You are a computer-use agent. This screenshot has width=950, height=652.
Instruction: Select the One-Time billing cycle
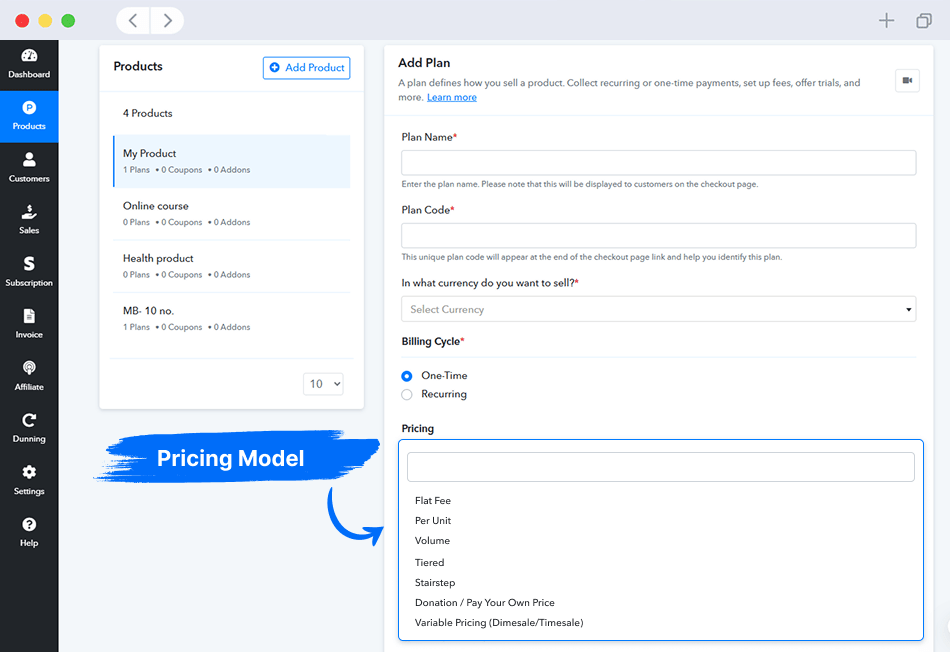(407, 375)
